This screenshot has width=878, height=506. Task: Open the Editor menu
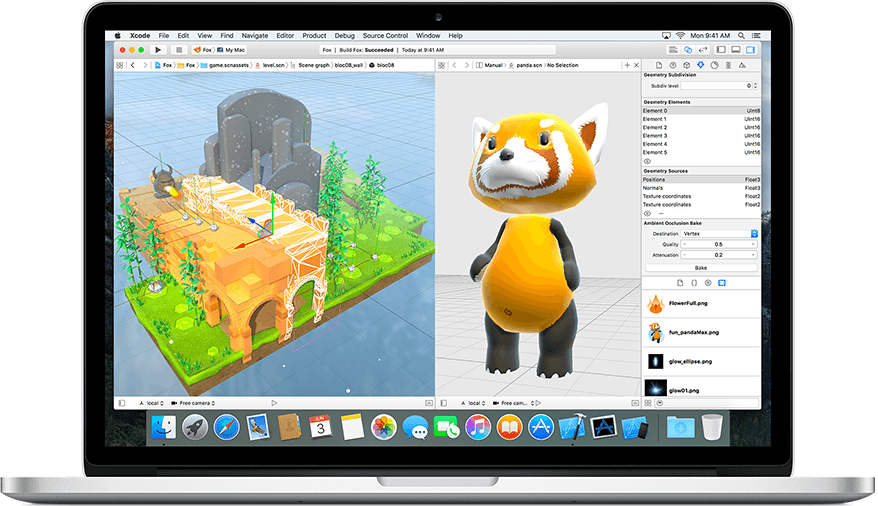pyautogui.click(x=285, y=35)
